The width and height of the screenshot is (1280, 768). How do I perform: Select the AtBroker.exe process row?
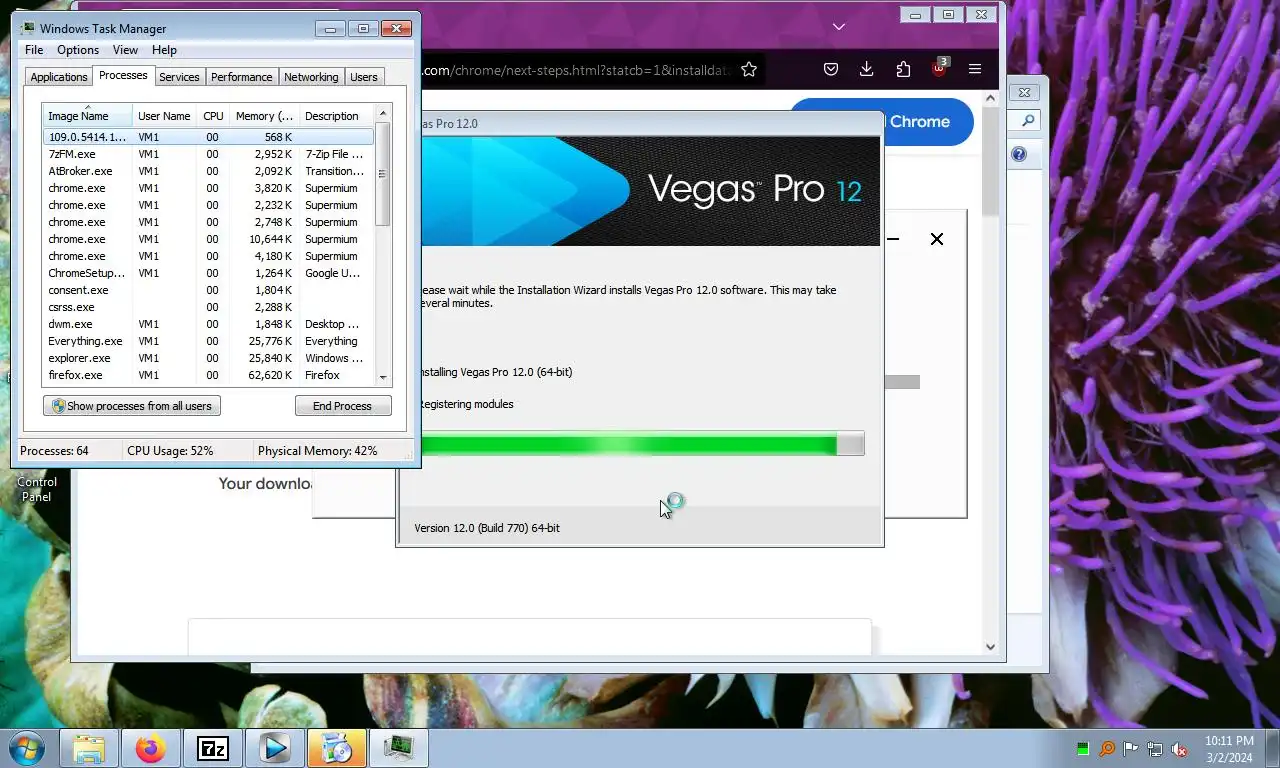(208, 171)
